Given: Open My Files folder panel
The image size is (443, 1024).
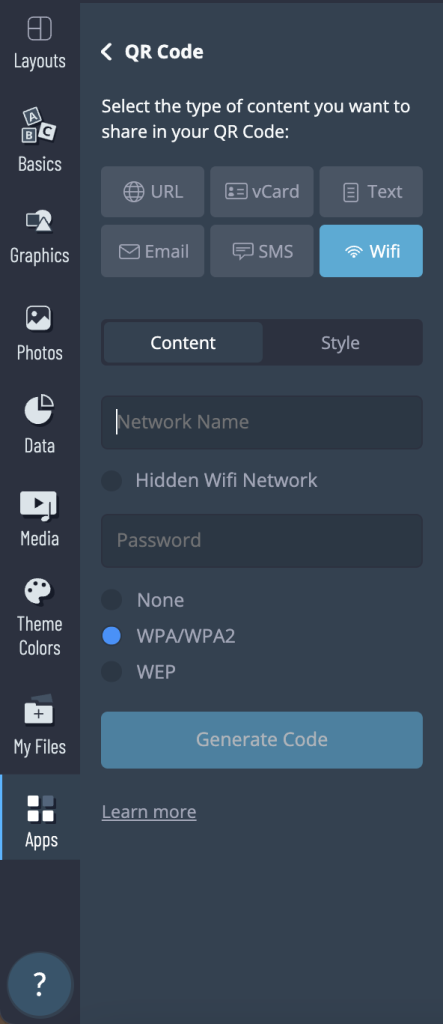Looking at the screenshot, I should coord(40,725).
